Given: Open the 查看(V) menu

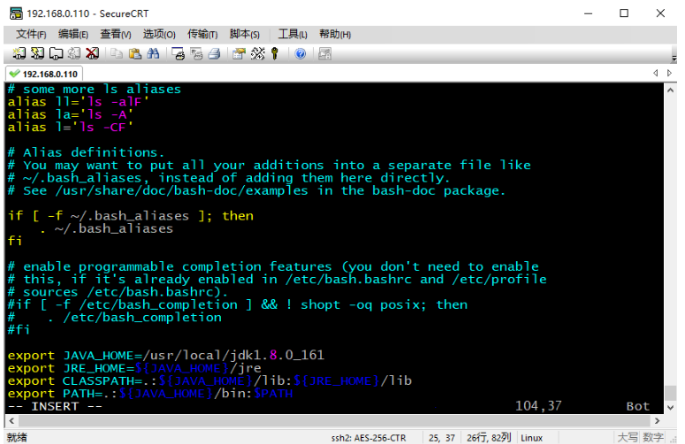Looking at the screenshot, I should pos(116,34).
